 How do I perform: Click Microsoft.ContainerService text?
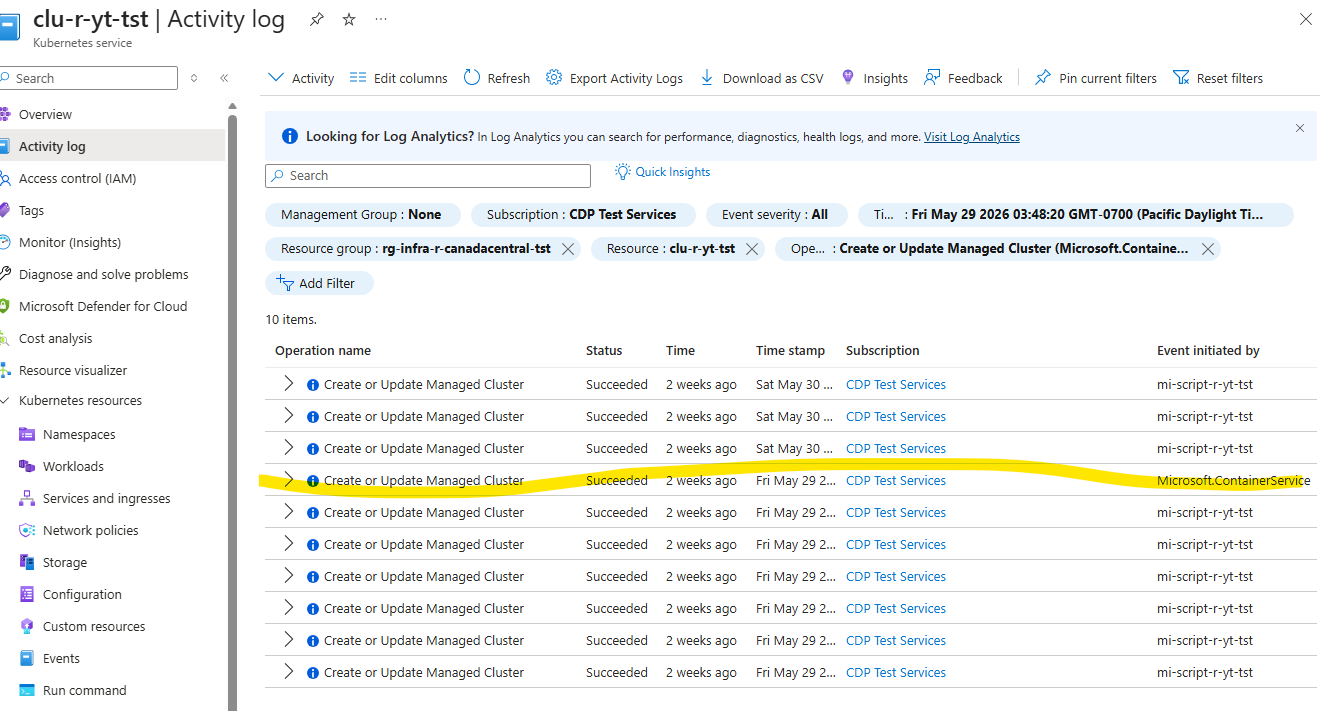coord(1234,480)
